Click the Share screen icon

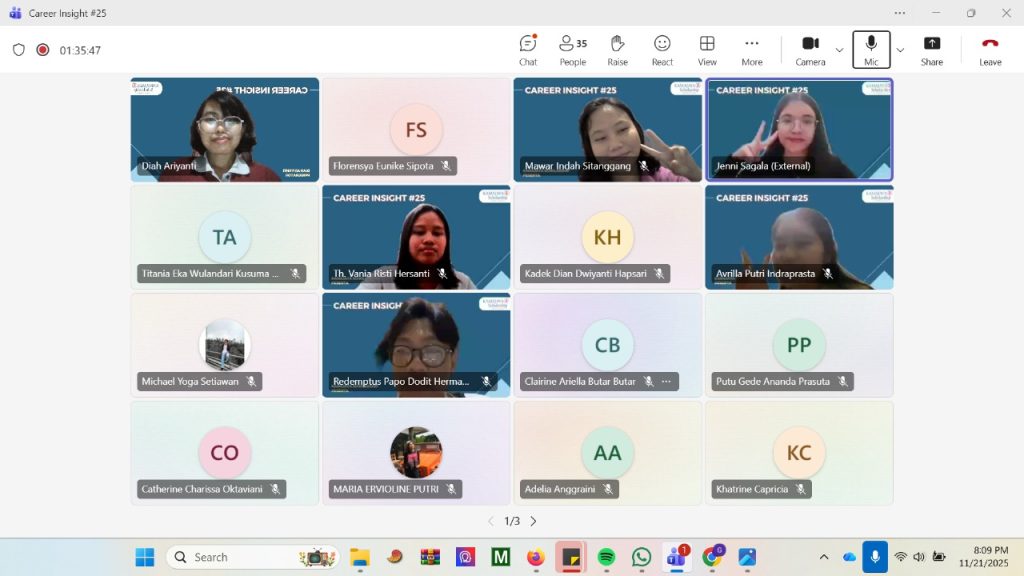pyautogui.click(x=931, y=49)
